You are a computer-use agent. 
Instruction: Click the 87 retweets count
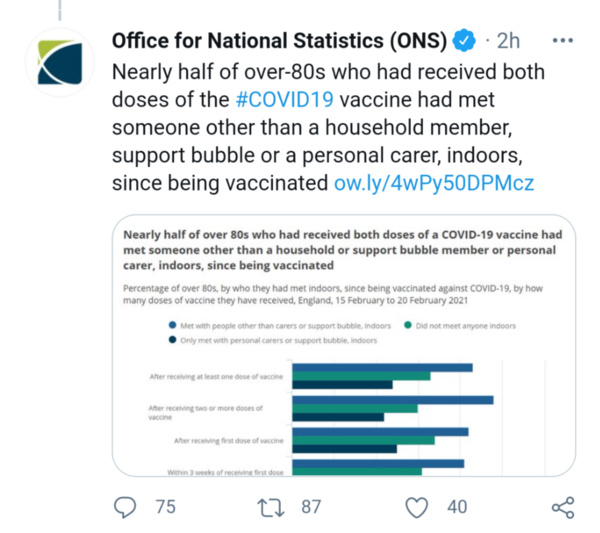(x=311, y=507)
